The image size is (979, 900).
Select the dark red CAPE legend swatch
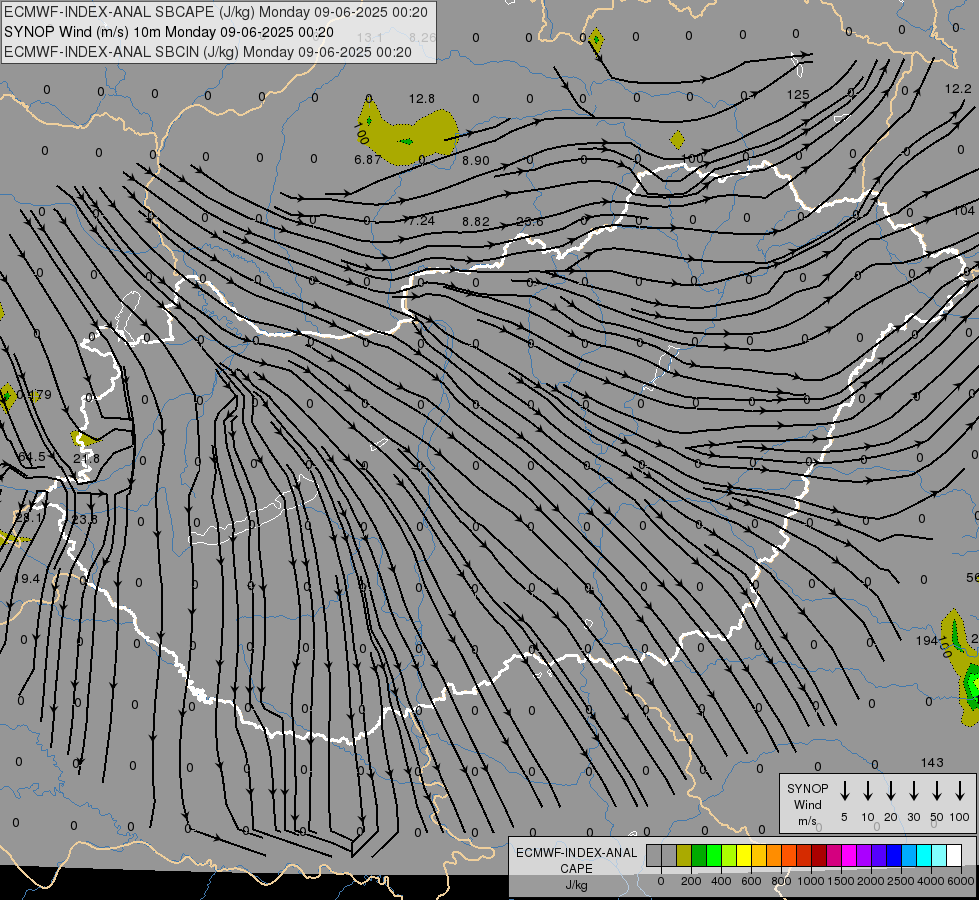click(819, 855)
